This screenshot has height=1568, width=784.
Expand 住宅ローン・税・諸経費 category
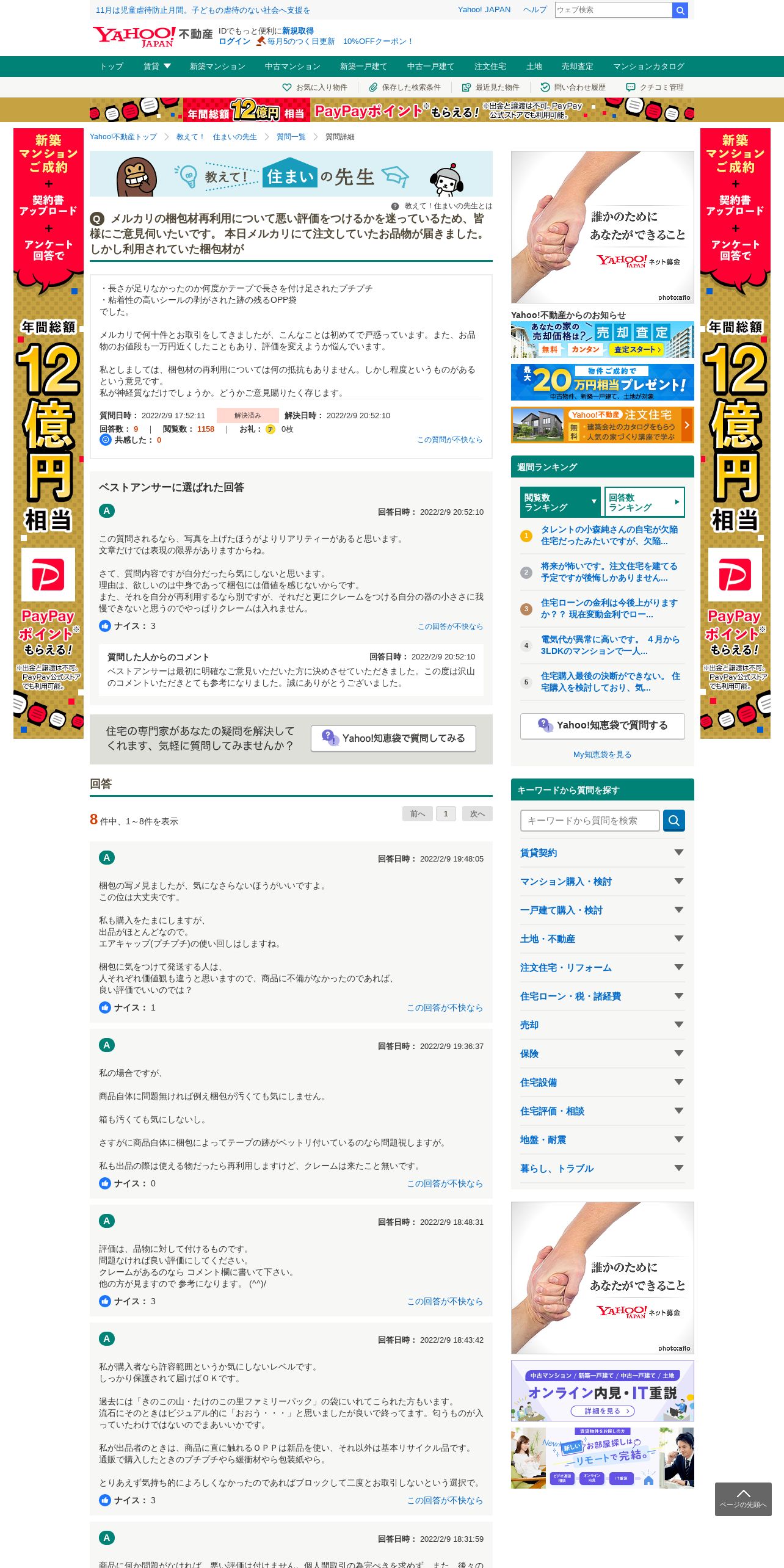coord(603,996)
